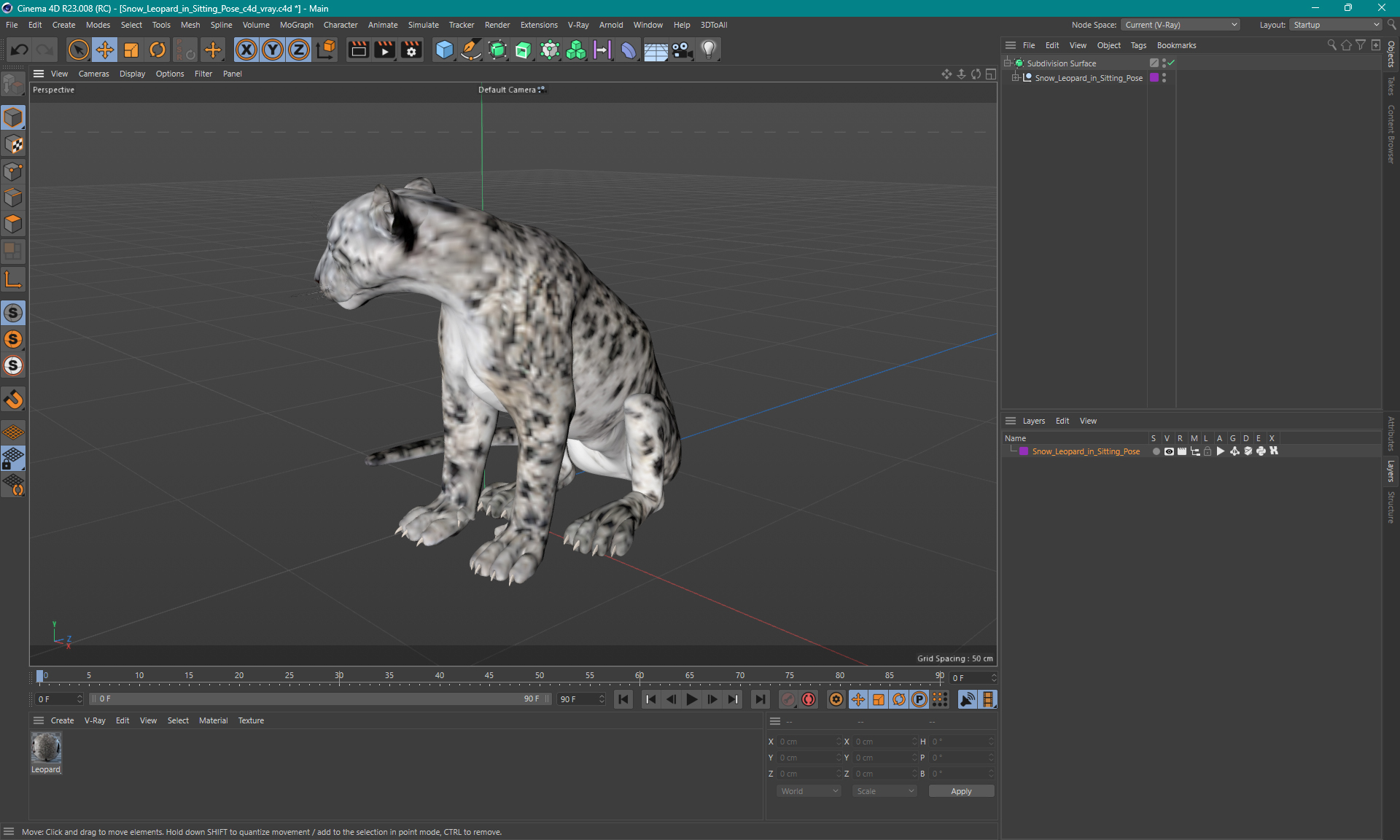Click the X position coordinate field
This screenshot has width=1400, height=840.
[808, 742]
